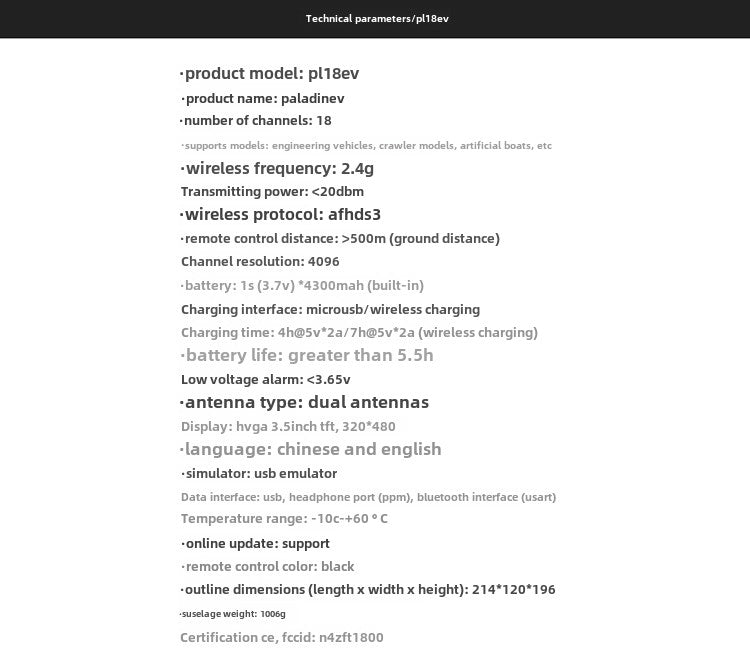
Task: Click the "Technical parameters/pl18ev" header title
Action: (x=377, y=19)
